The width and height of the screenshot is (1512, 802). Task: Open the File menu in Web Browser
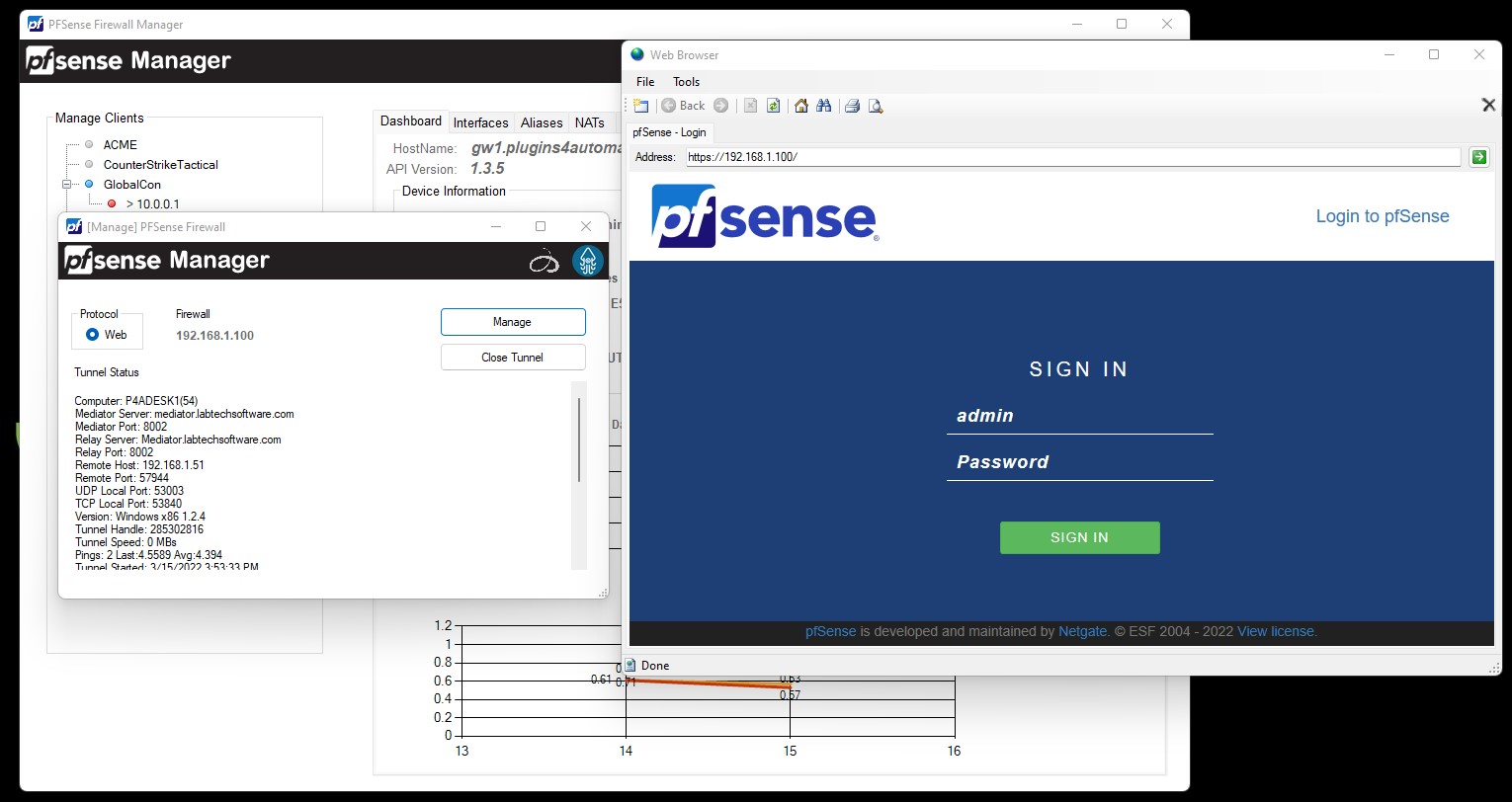tap(645, 82)
